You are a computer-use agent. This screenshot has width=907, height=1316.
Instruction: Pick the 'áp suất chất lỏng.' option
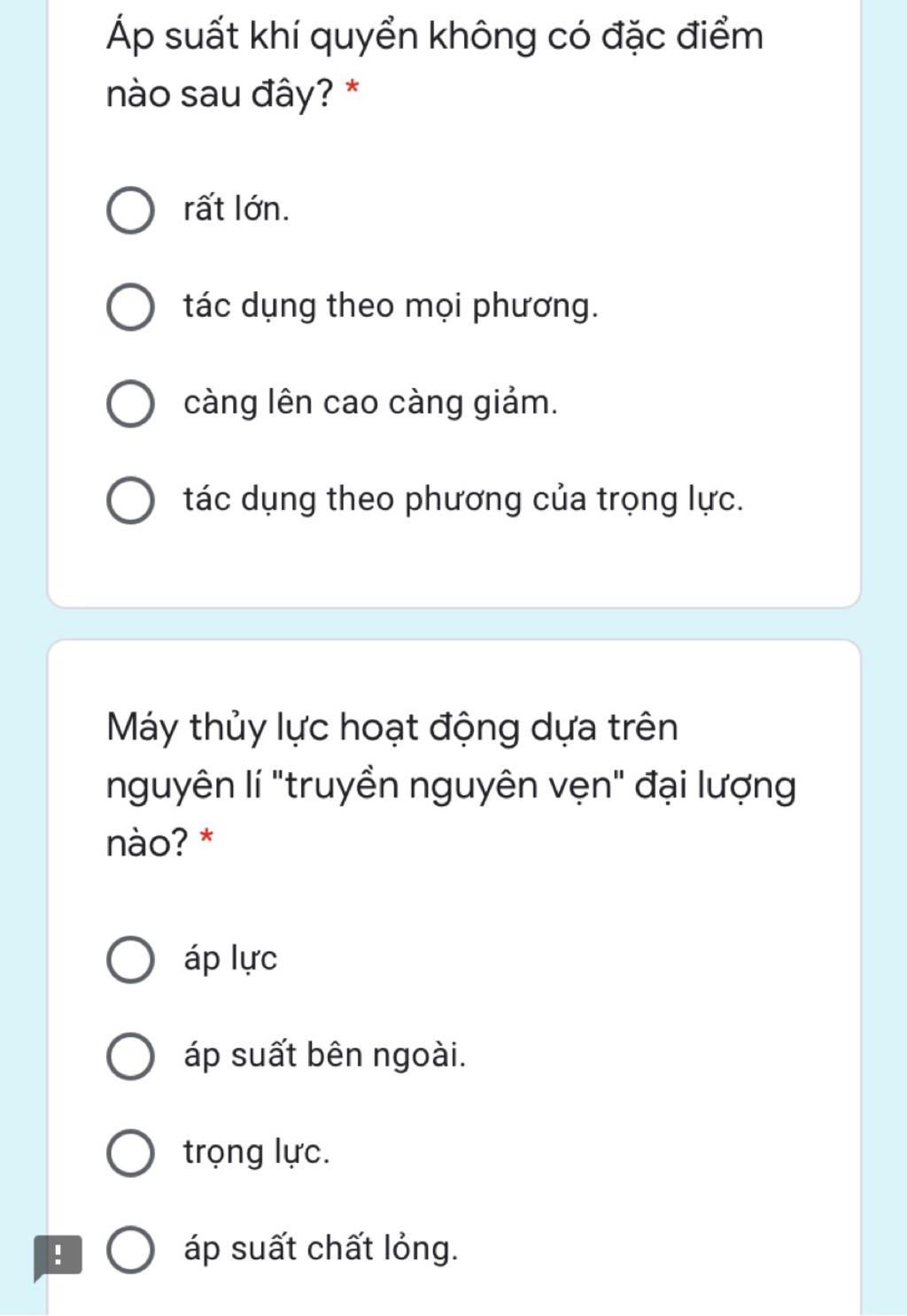[x=131, y=1250]
